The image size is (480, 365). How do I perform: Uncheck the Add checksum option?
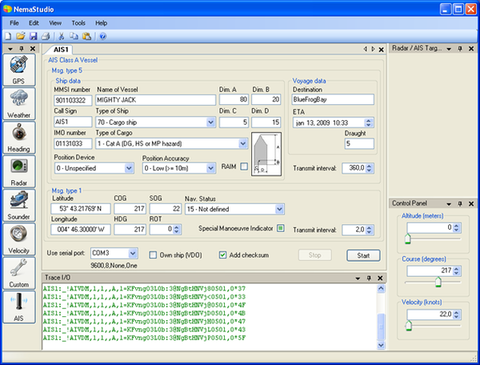tap(223, 255)
